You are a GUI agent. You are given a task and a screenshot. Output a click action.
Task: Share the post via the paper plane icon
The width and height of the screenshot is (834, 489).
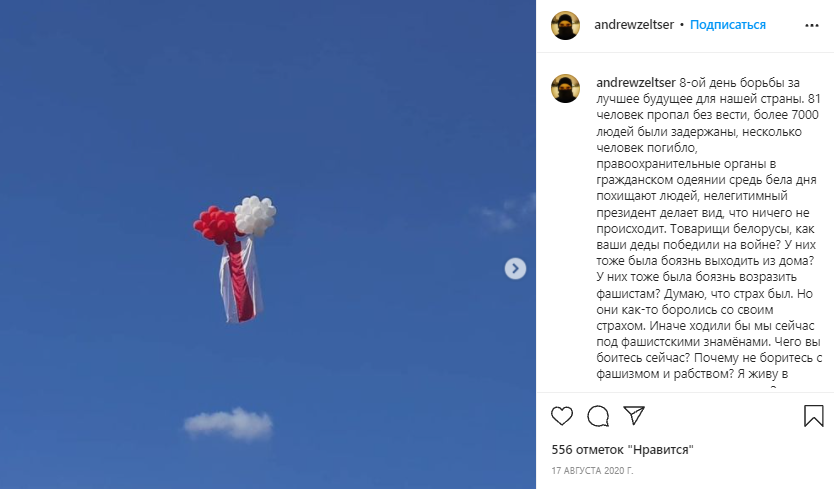tap(634, 415)
